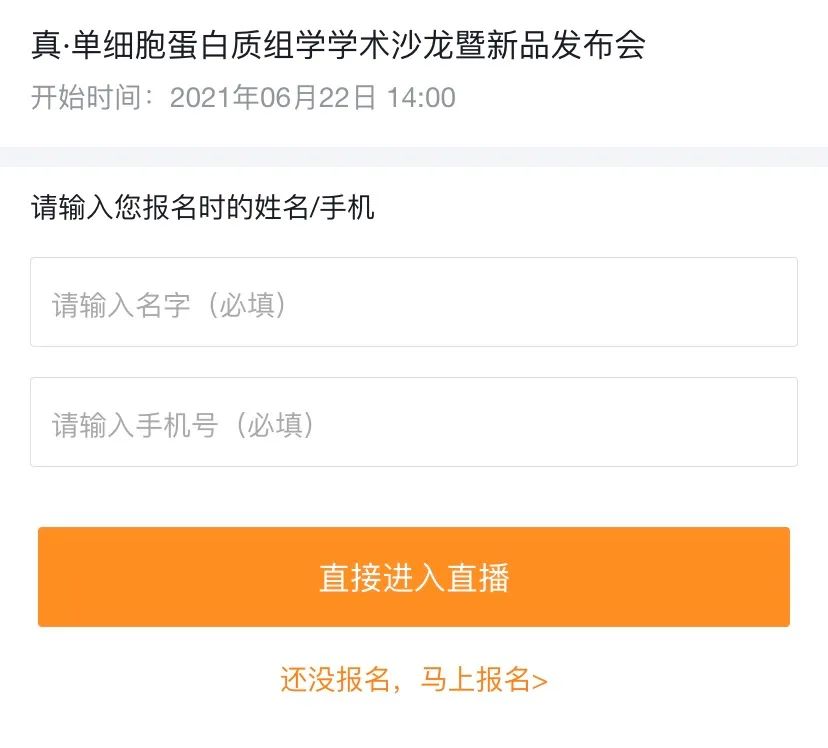
Task: Select the 请输入名字（必填）placeholder box
Action: (x=414, y=303)
